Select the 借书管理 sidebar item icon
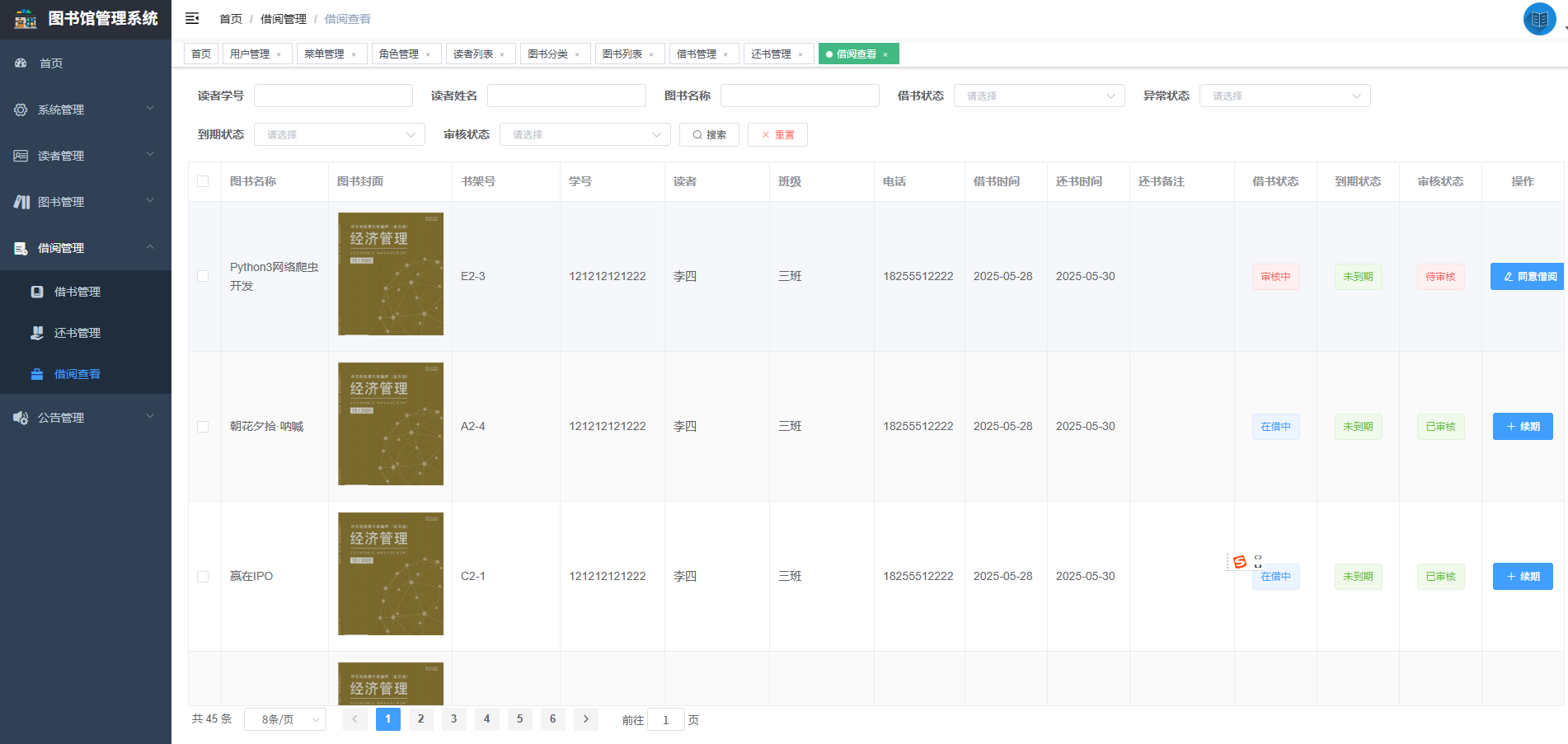 click(36, 291)
